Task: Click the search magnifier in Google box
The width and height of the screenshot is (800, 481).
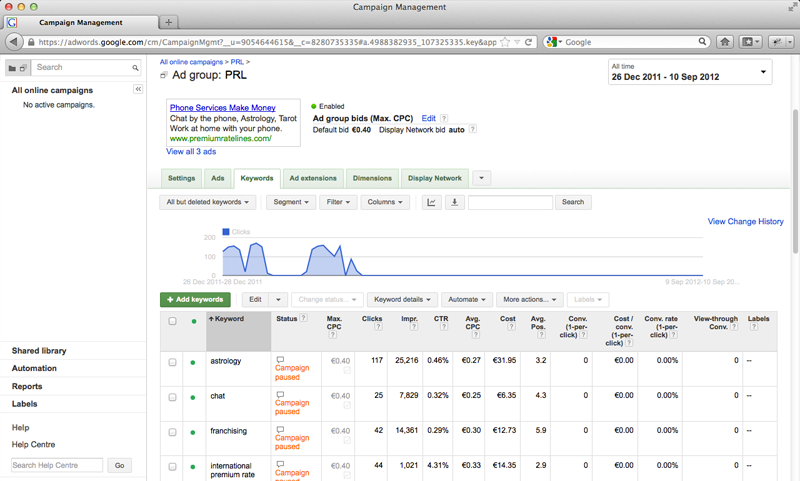Action: 702,42
